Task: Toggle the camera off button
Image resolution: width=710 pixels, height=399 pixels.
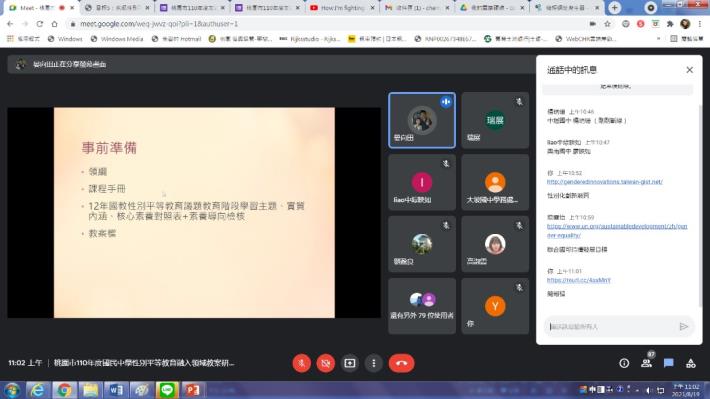Action: click(x=326, y=363)
